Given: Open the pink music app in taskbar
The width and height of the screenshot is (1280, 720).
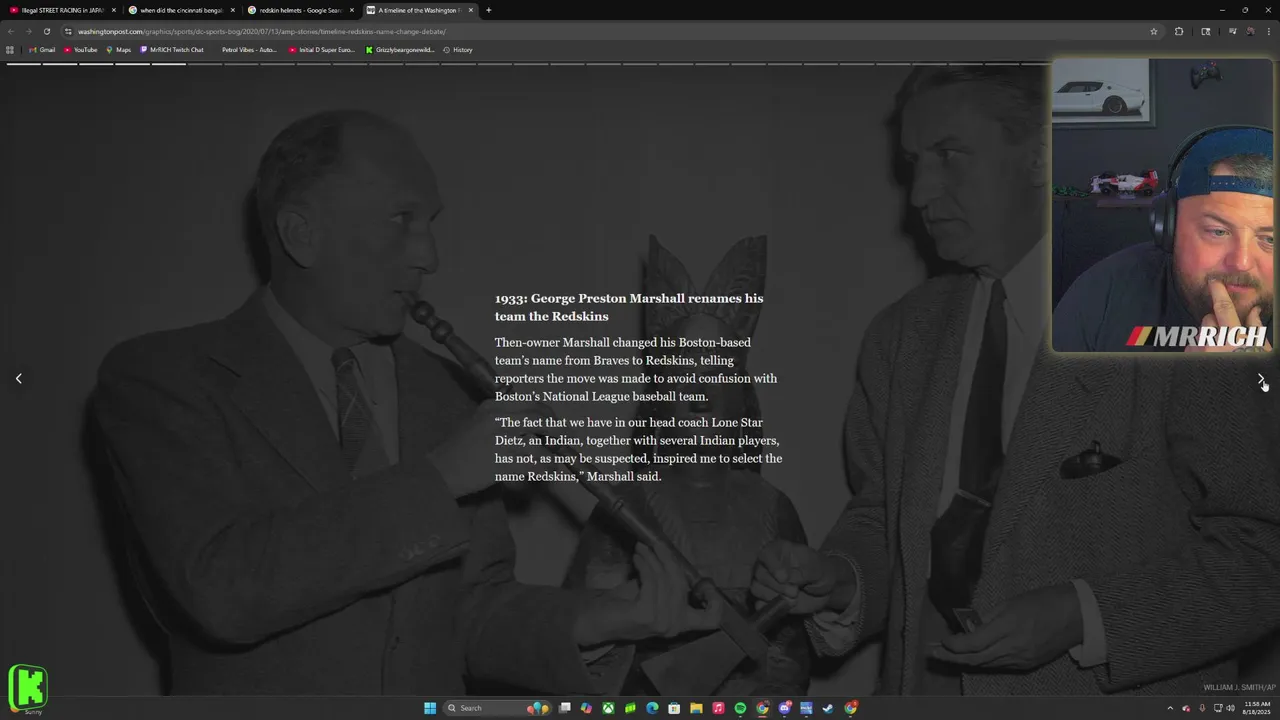Looking at the screenshot, I should point(718,708).
